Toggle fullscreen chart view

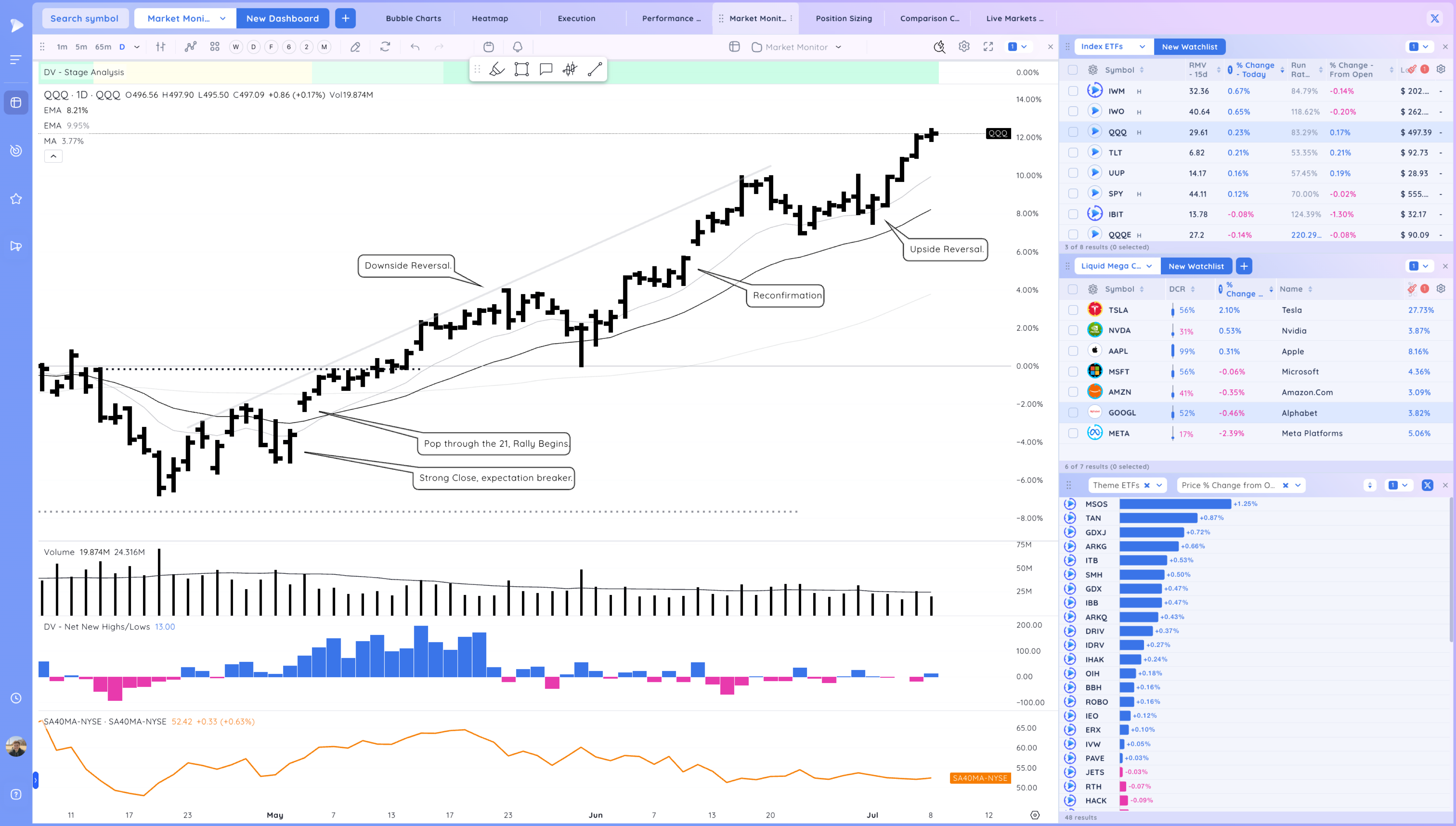[x=989, y=47]
